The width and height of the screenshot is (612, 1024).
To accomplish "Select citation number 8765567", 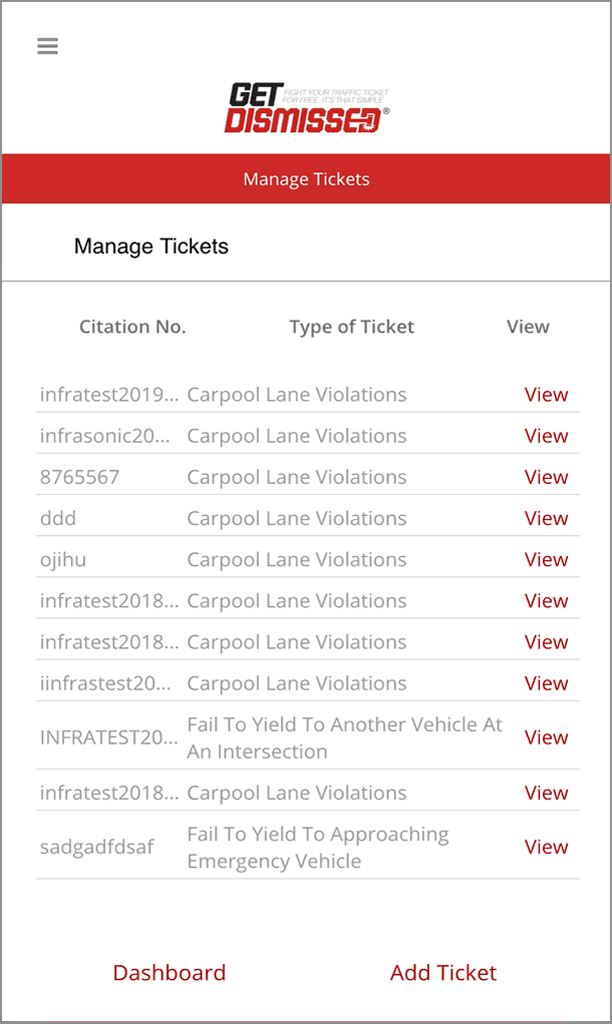I will coord(80,477).
